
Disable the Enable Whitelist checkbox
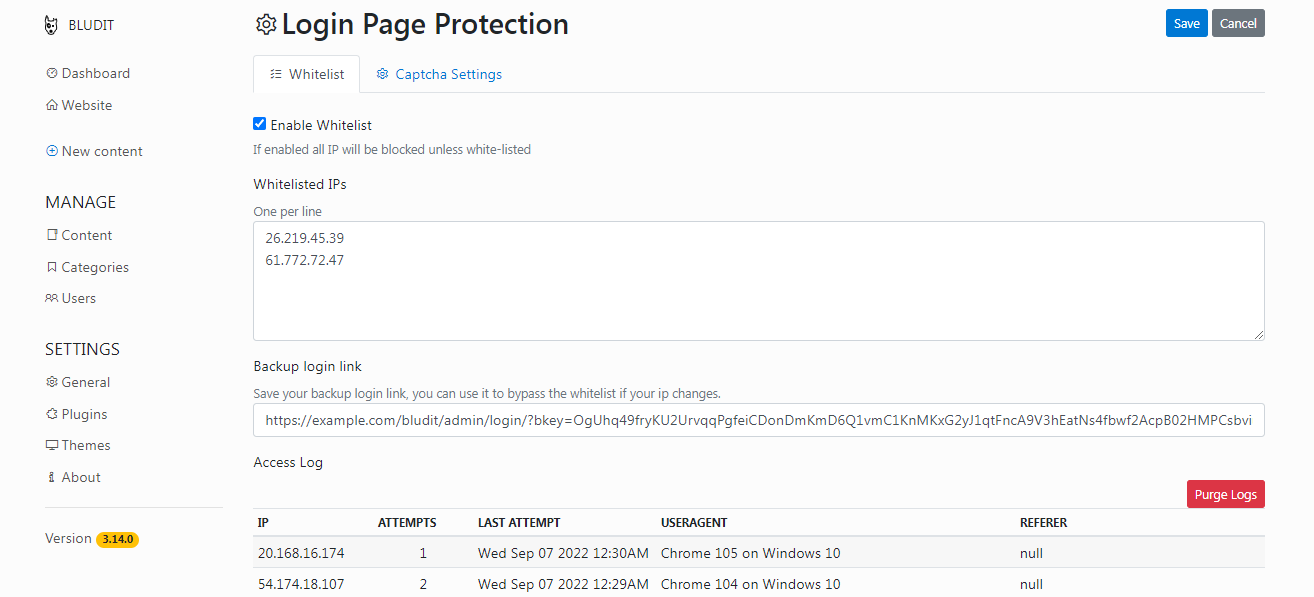(x=259, y=123)
